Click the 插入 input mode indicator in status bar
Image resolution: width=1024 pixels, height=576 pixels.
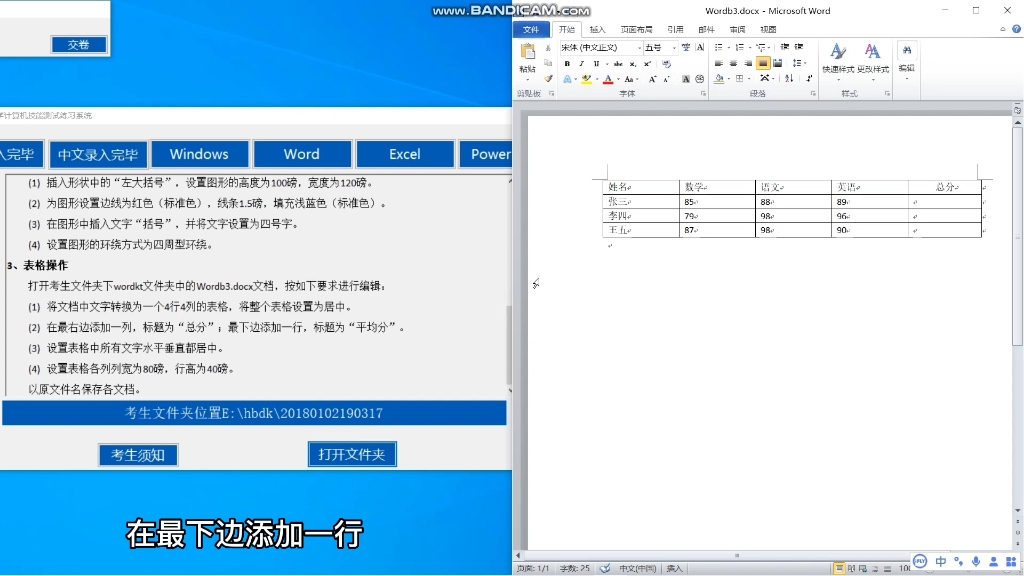point(674,568)
